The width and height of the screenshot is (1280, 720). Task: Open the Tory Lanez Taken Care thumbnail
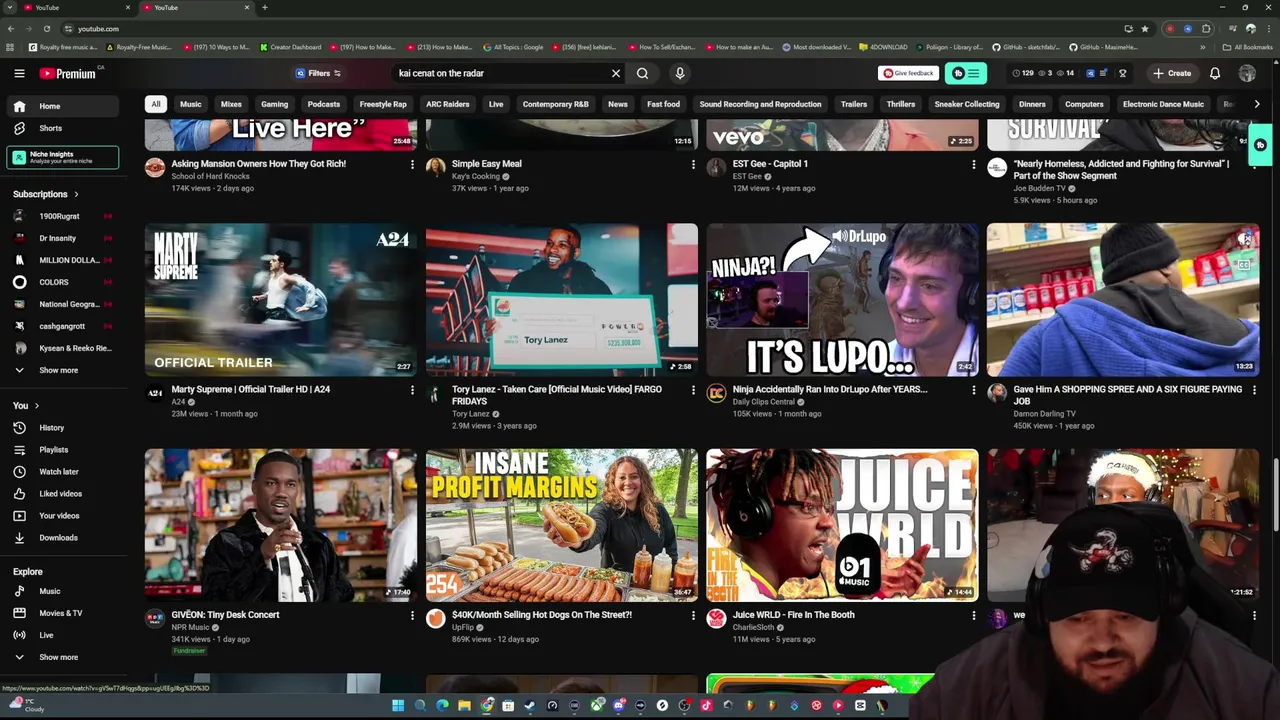click(x=562, y=300)
